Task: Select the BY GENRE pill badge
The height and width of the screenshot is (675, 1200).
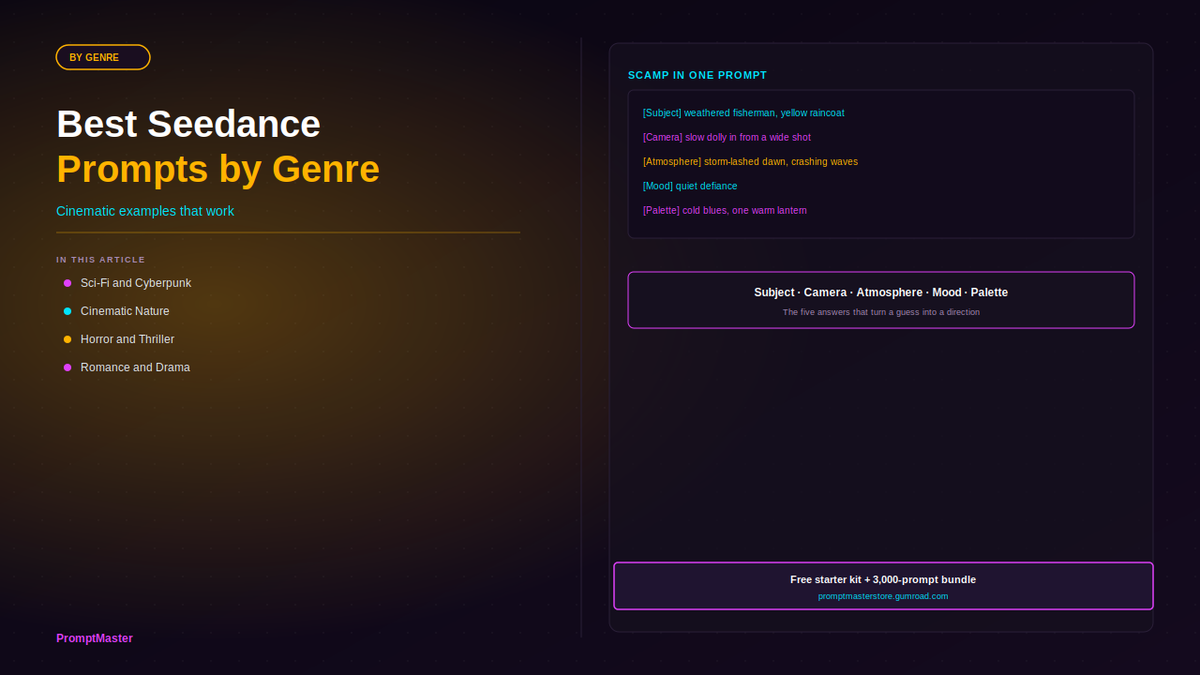Action: [x=103, y=57]
